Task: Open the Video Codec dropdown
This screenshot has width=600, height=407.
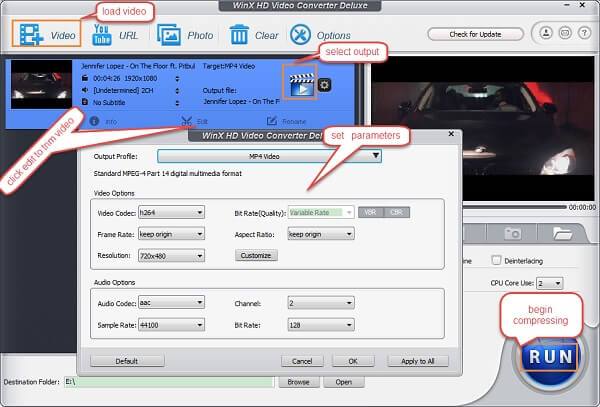Action: [171, 212]
